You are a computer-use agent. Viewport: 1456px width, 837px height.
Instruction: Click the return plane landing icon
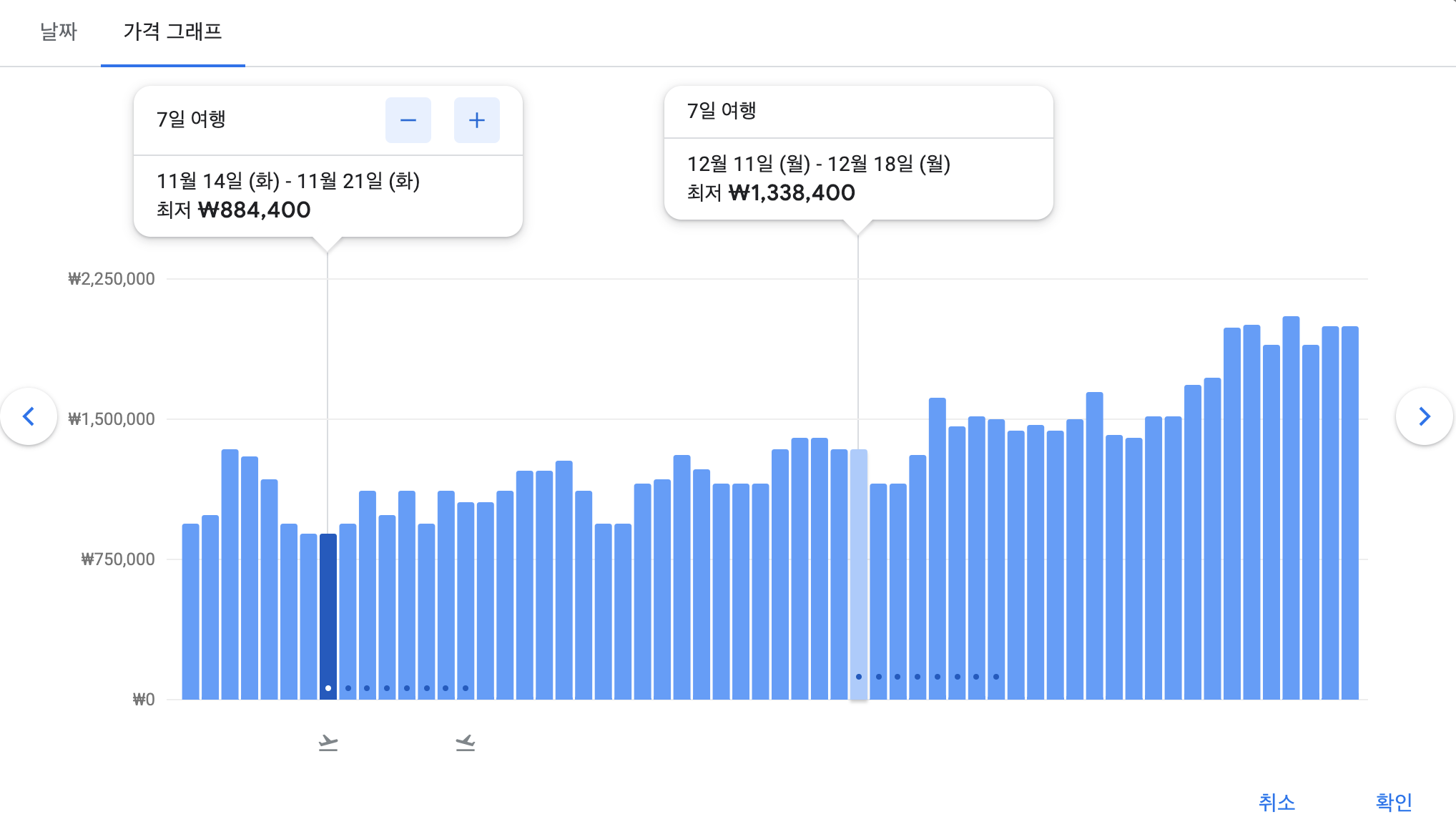coord(465,743)
